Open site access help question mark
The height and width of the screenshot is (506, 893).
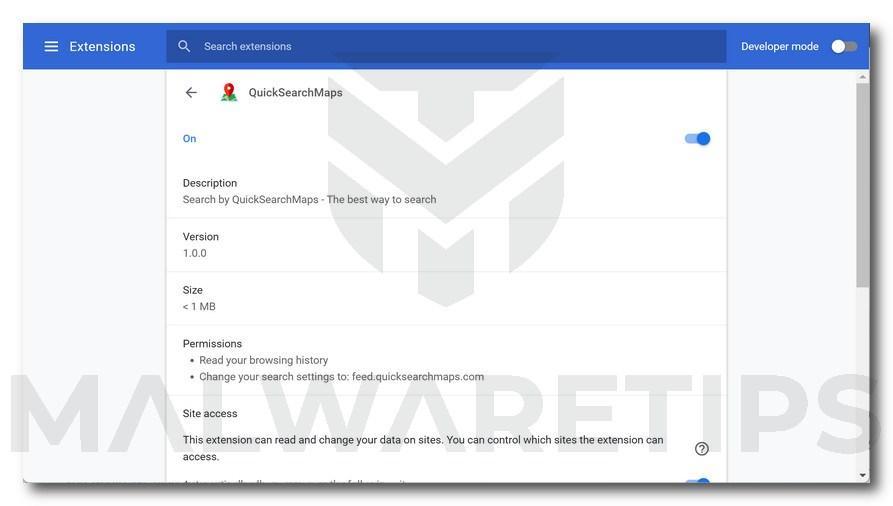pyautogui.click(x=702, y=448)
